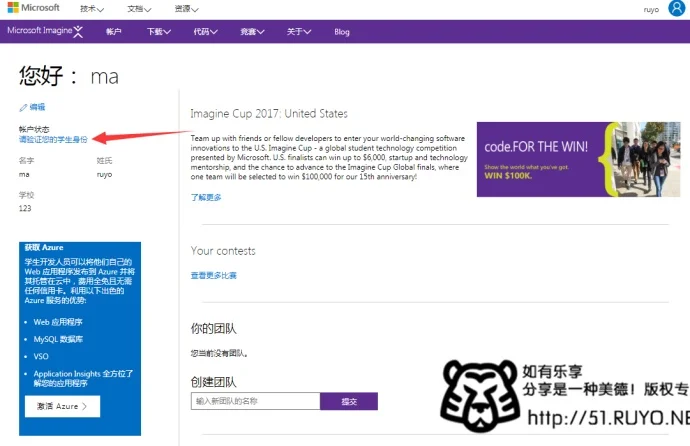Screen dimensions: 690x446
Task: Click the MySQL 数据库 list item
Action: (58, 339)
